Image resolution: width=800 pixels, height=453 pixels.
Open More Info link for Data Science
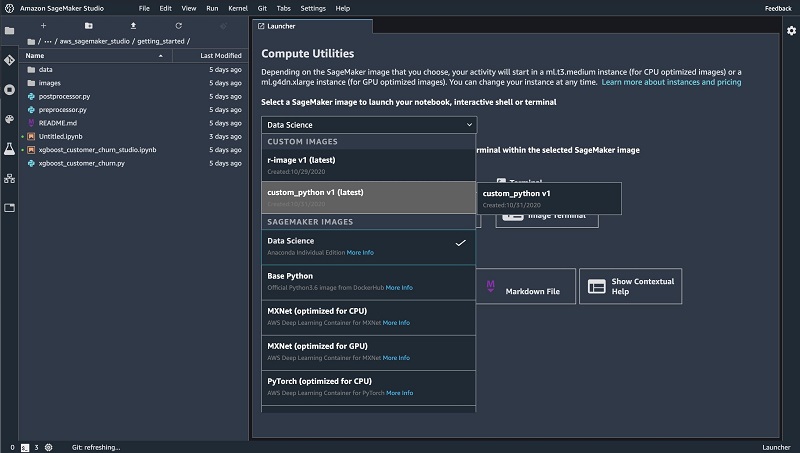pos(360,253)
